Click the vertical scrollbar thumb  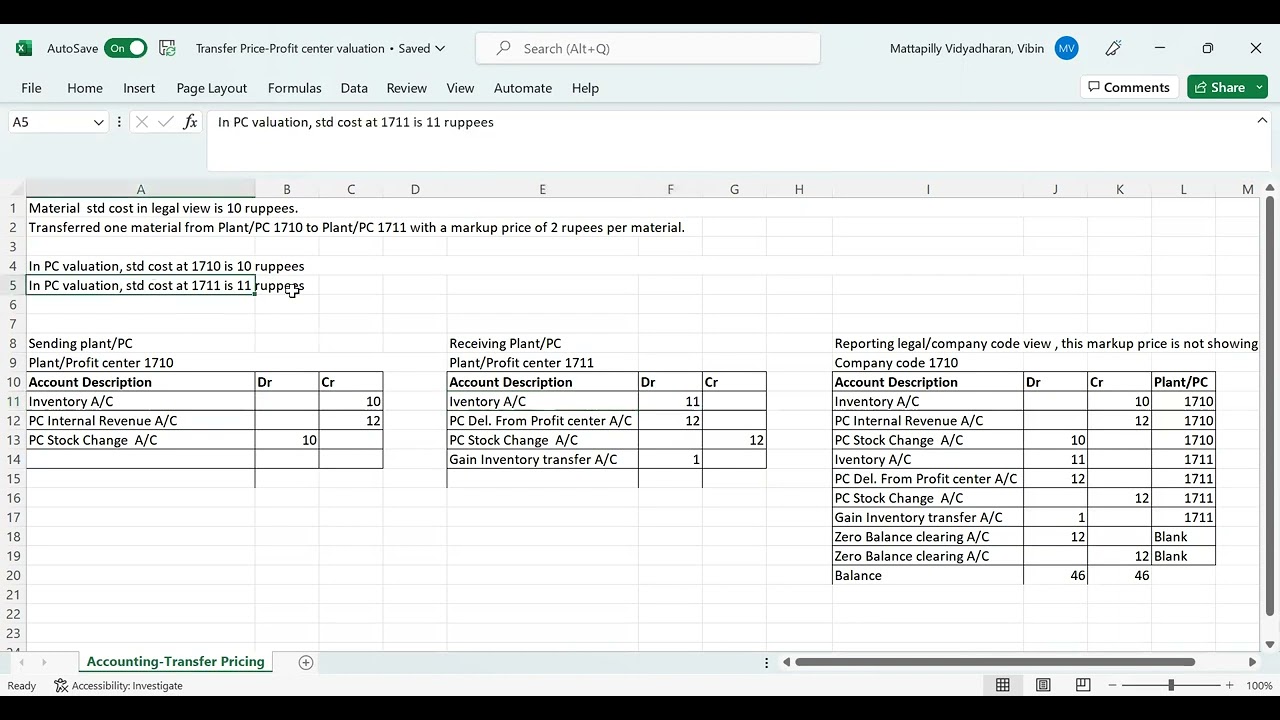coord(1270,406)
